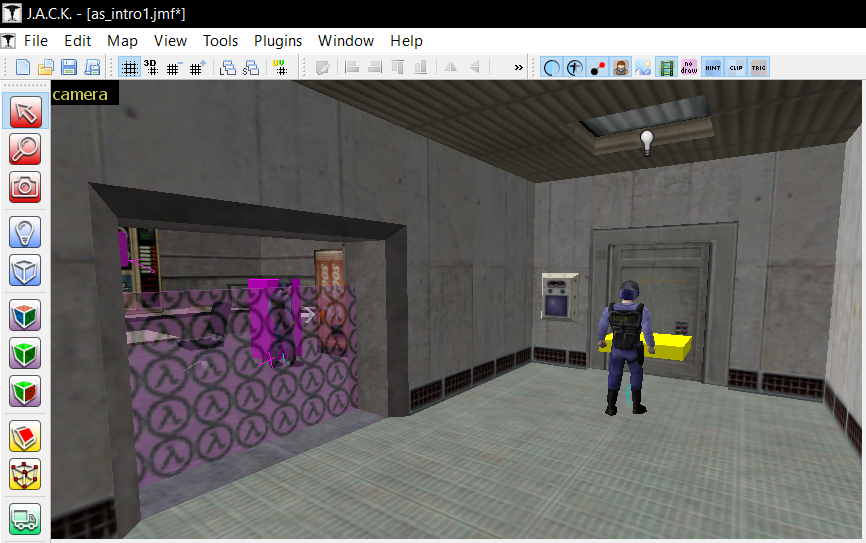Create a new map file
Image resolution: width=866 pixels, height=543 pixels.
[x=23, y=67]
